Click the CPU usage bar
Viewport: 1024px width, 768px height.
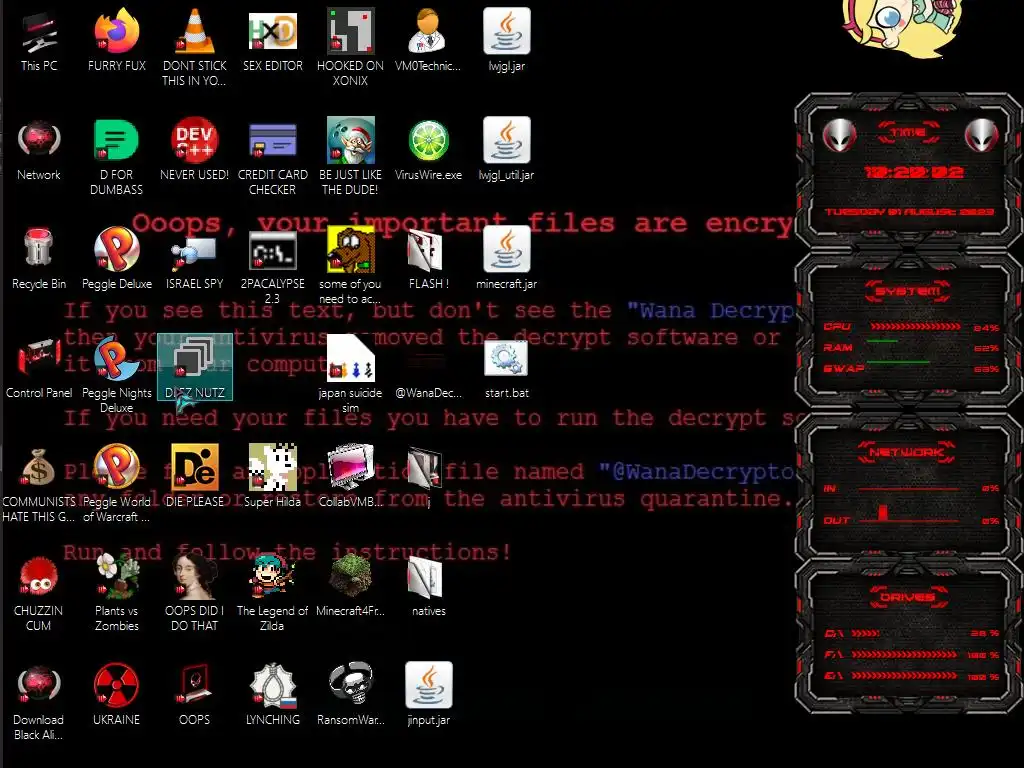(914, 327)
